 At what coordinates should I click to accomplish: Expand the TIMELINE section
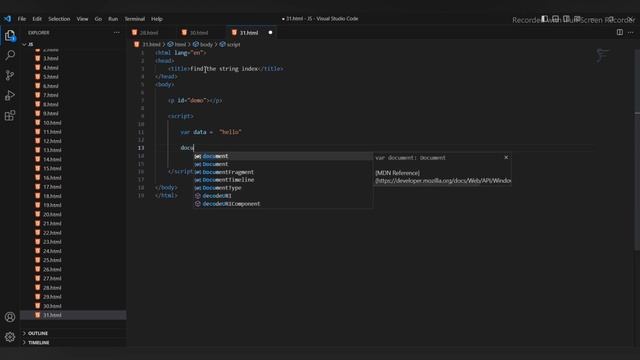[x=39, y=342]
